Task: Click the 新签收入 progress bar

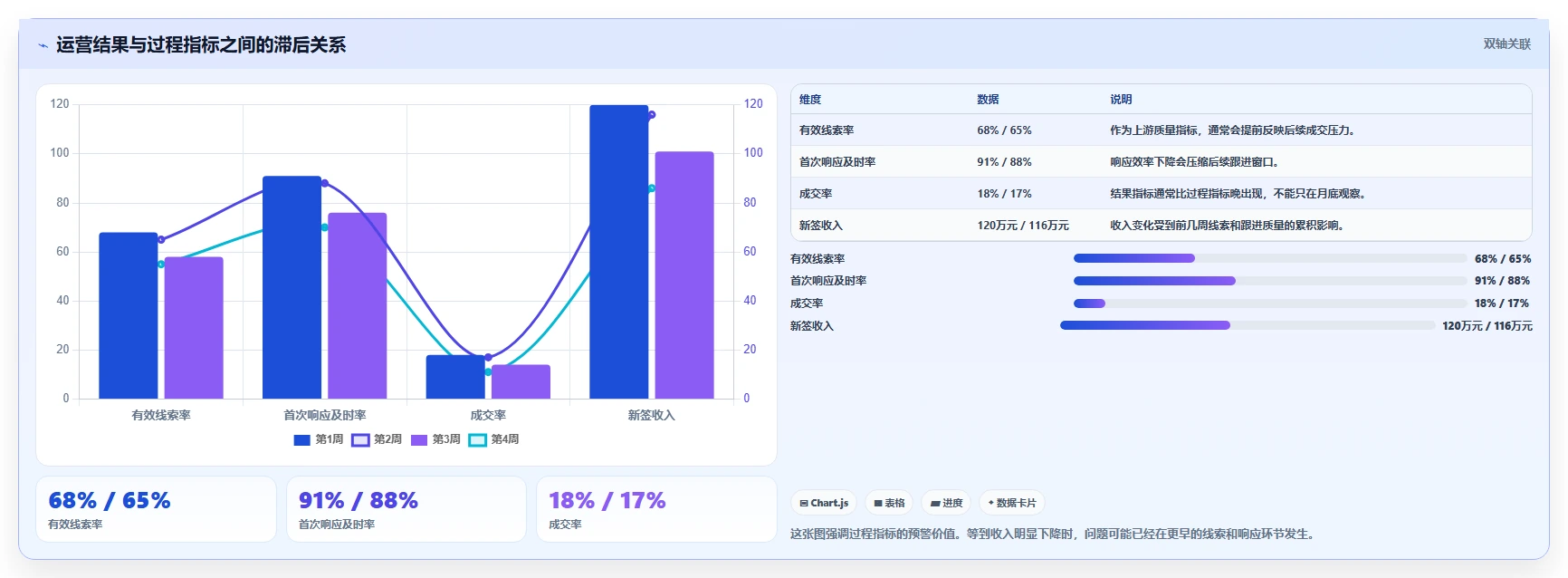Action: coord(1248,325)
